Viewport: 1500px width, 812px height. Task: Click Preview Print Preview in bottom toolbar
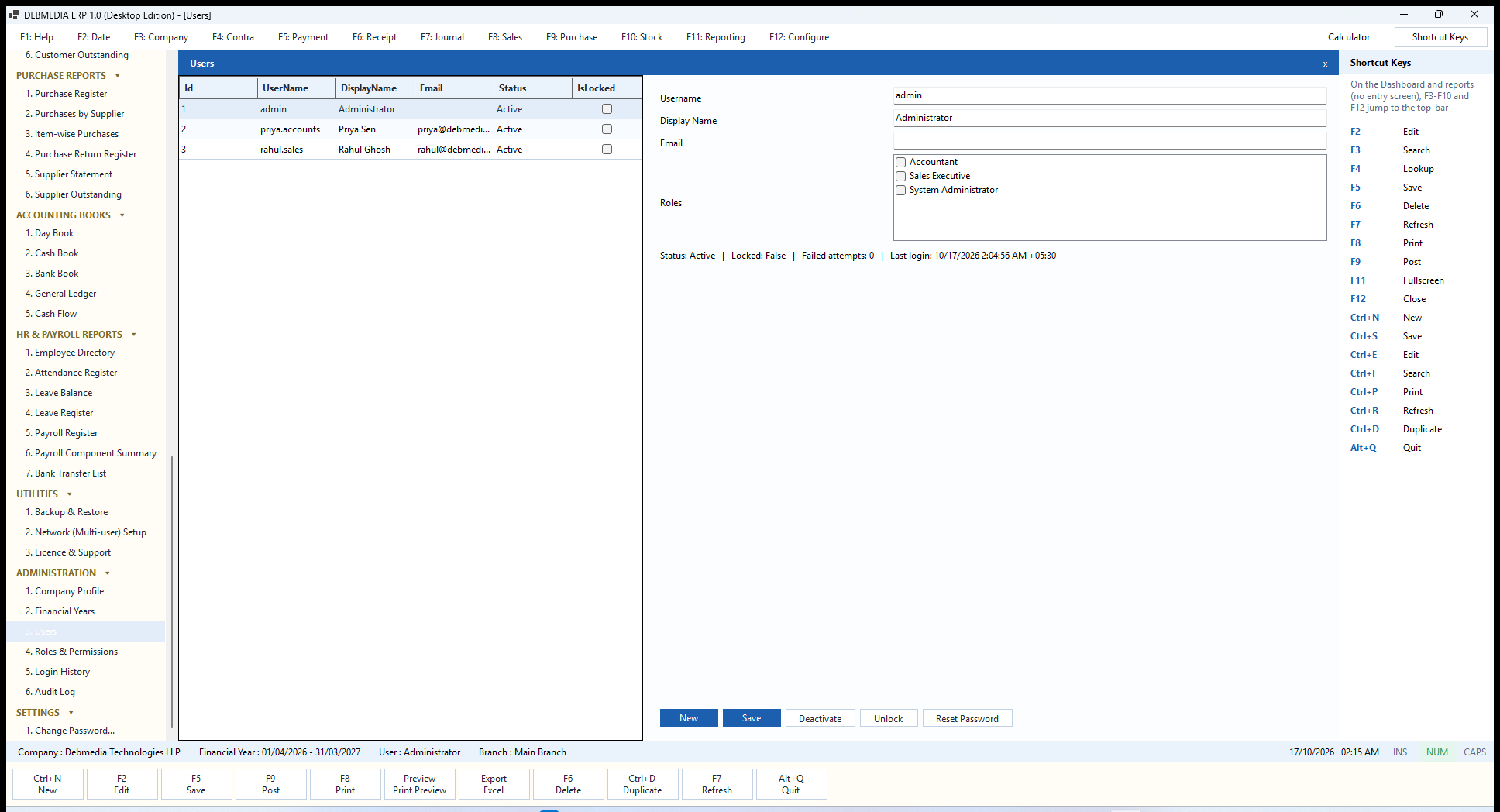419,784
